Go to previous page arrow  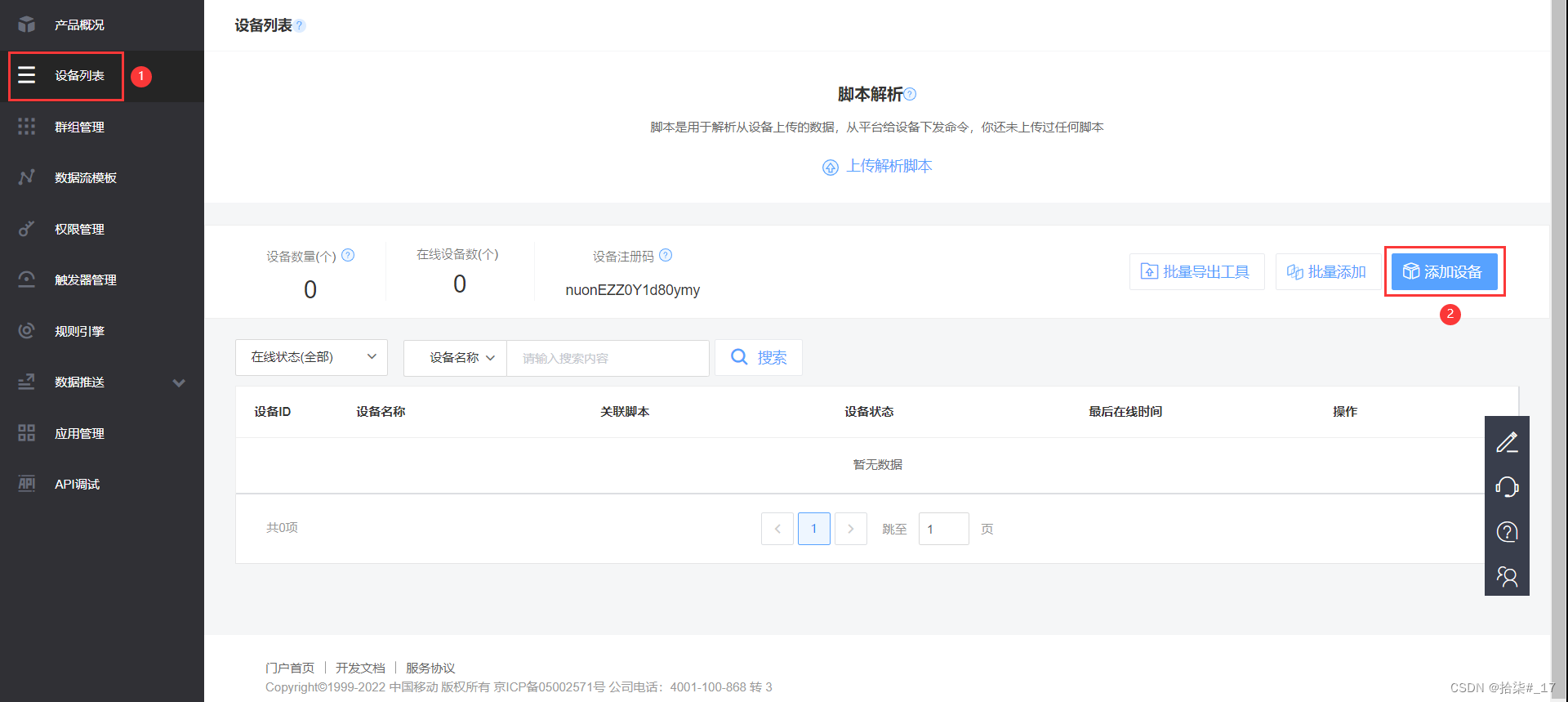click(777, 529)
